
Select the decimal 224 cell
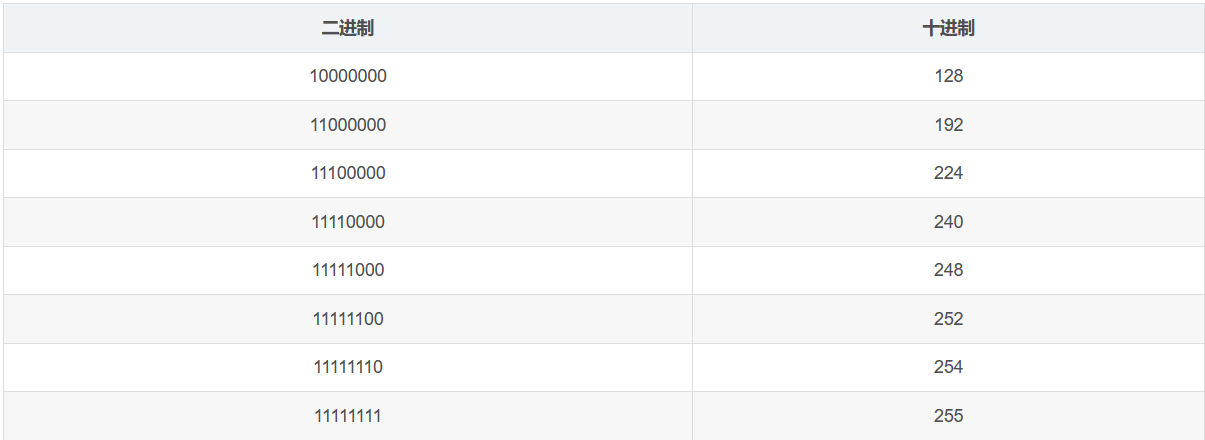click(947, 173)
